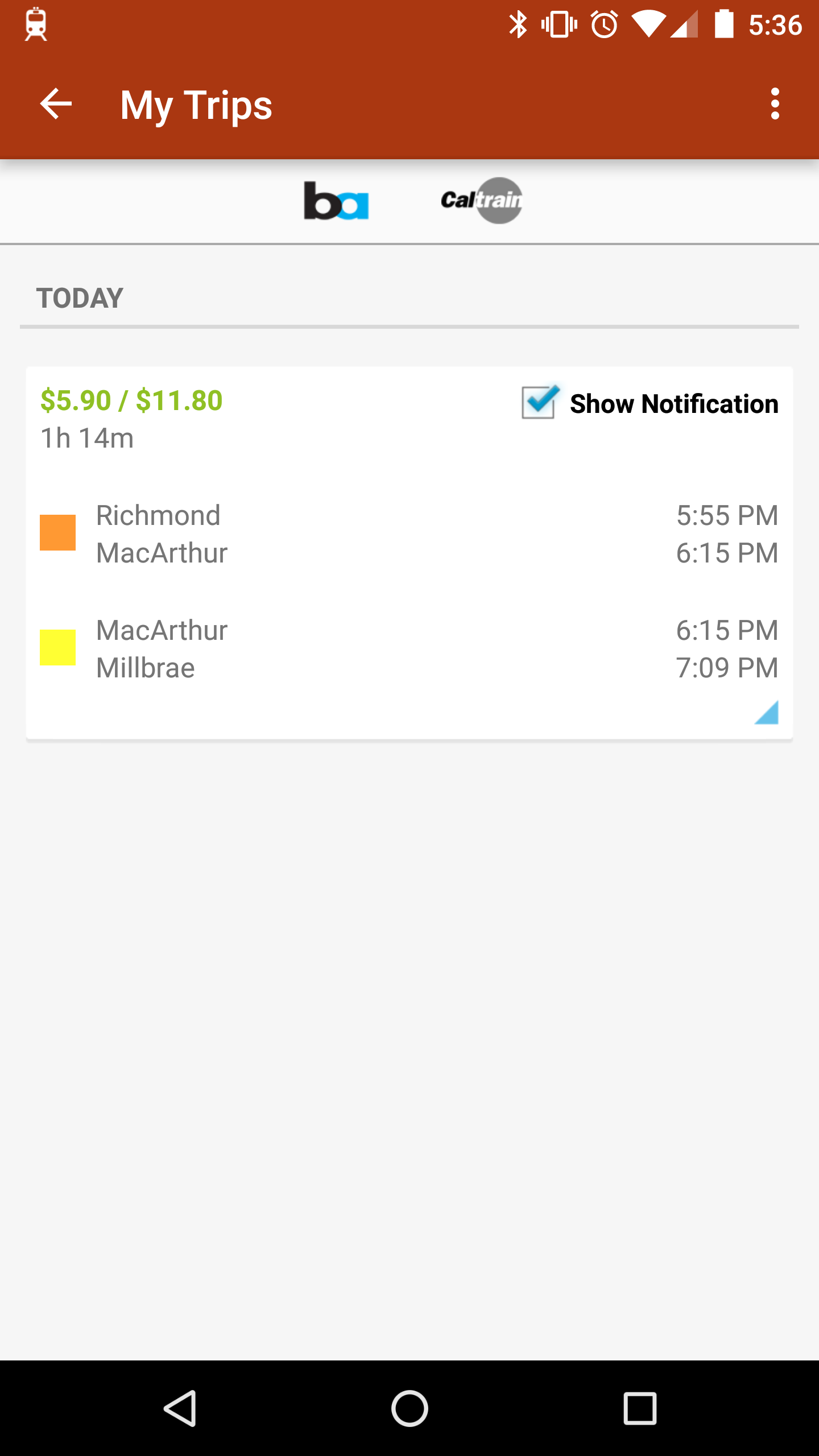Screen dimensions: 819x1456
Task: Select the Richmond to MacArthur leg
Action: tap(409, 533)
